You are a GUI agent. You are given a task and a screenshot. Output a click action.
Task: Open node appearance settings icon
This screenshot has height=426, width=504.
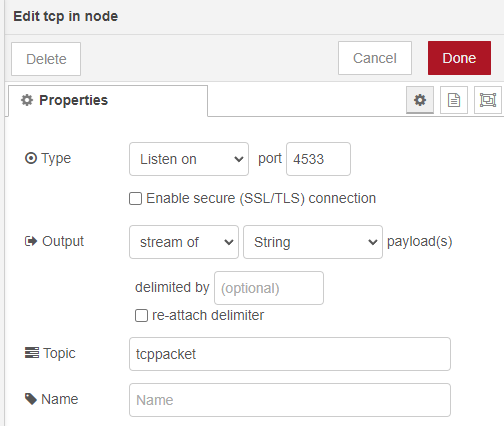click(x=488, y=100)
